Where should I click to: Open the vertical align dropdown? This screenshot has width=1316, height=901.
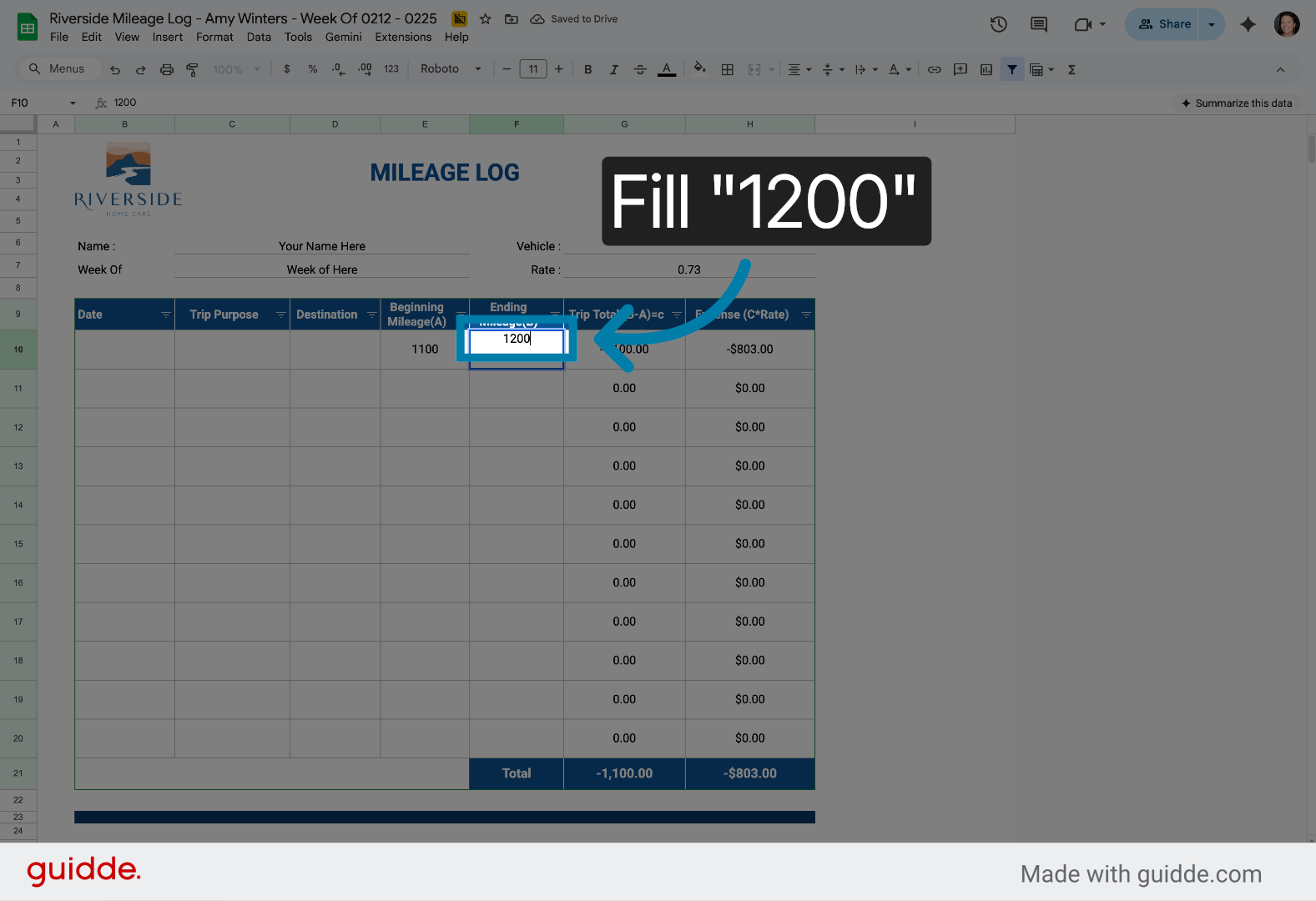click(x=833, y=70)
